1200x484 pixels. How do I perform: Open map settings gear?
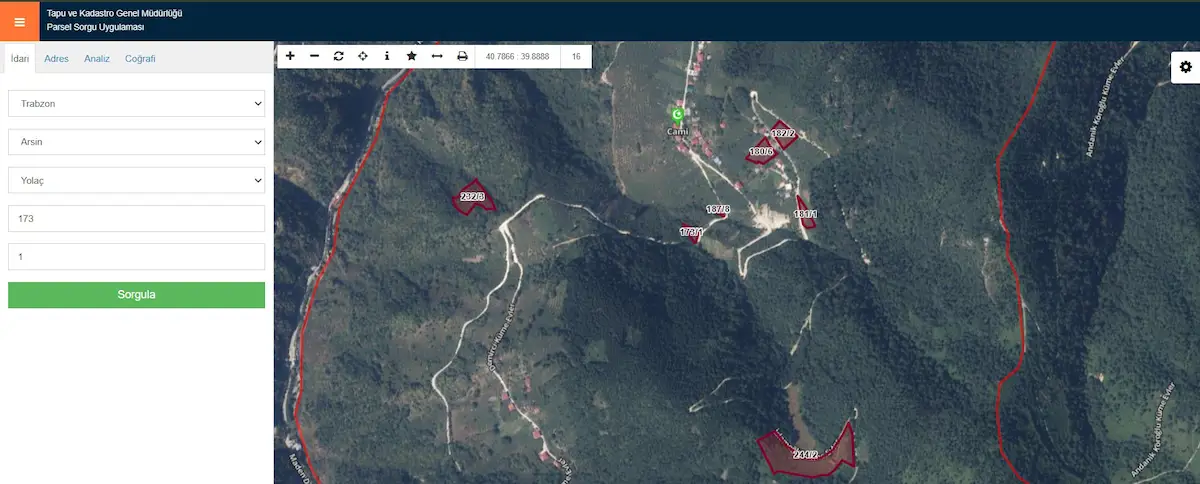[1185, 66]
